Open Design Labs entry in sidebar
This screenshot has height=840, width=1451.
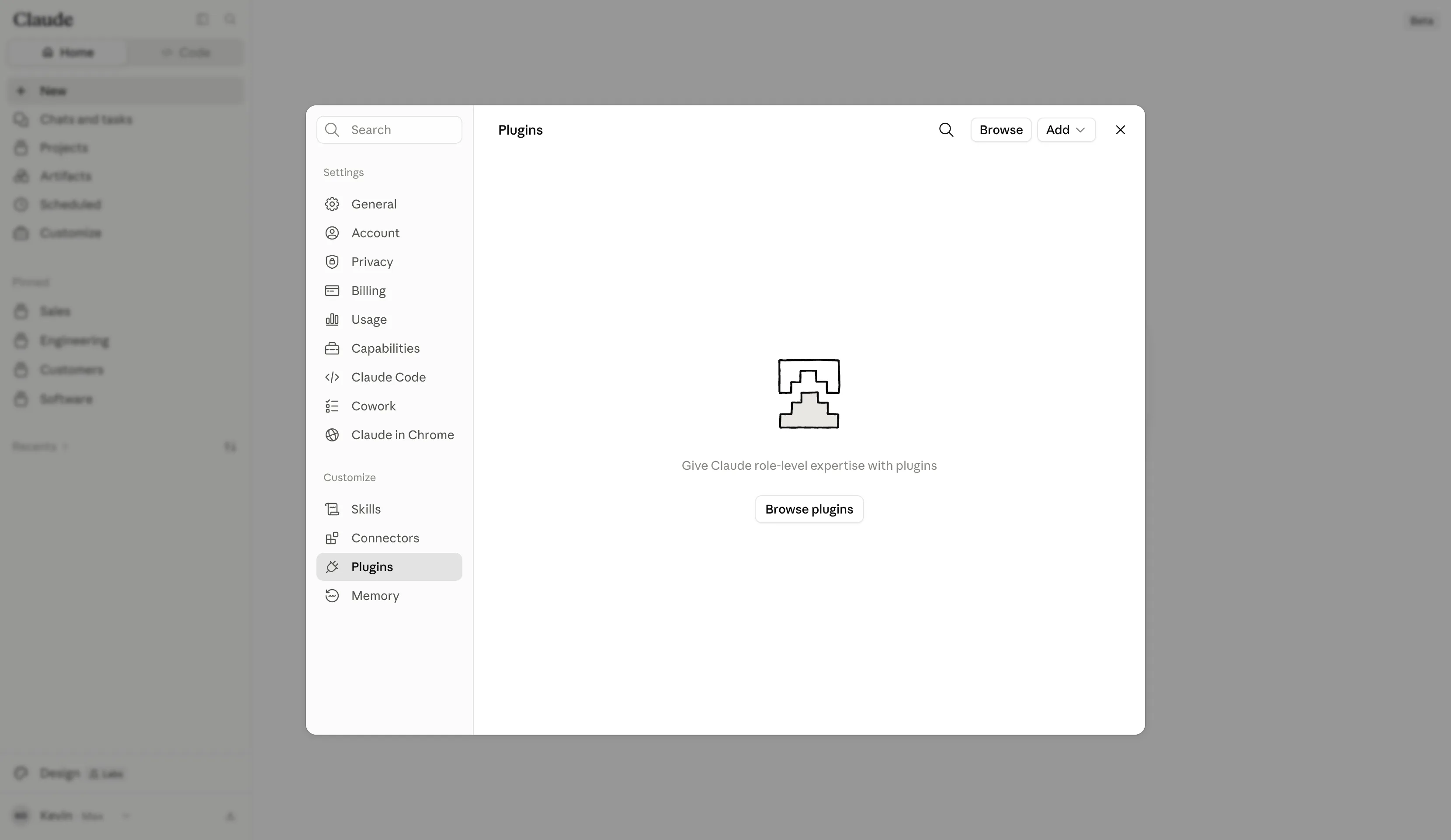[x=125, y=773]
